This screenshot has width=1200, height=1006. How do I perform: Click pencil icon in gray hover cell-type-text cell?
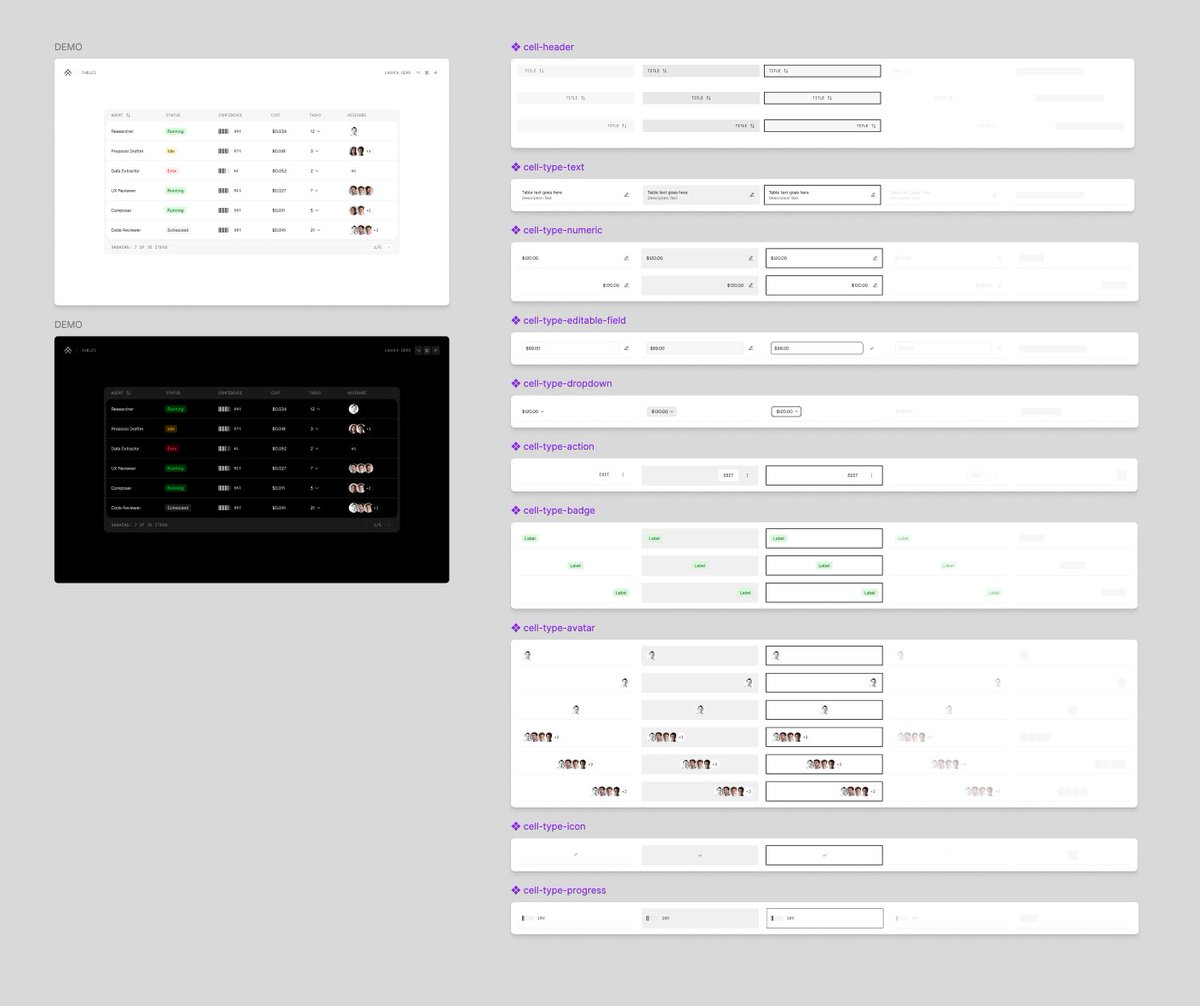[751, 195]
